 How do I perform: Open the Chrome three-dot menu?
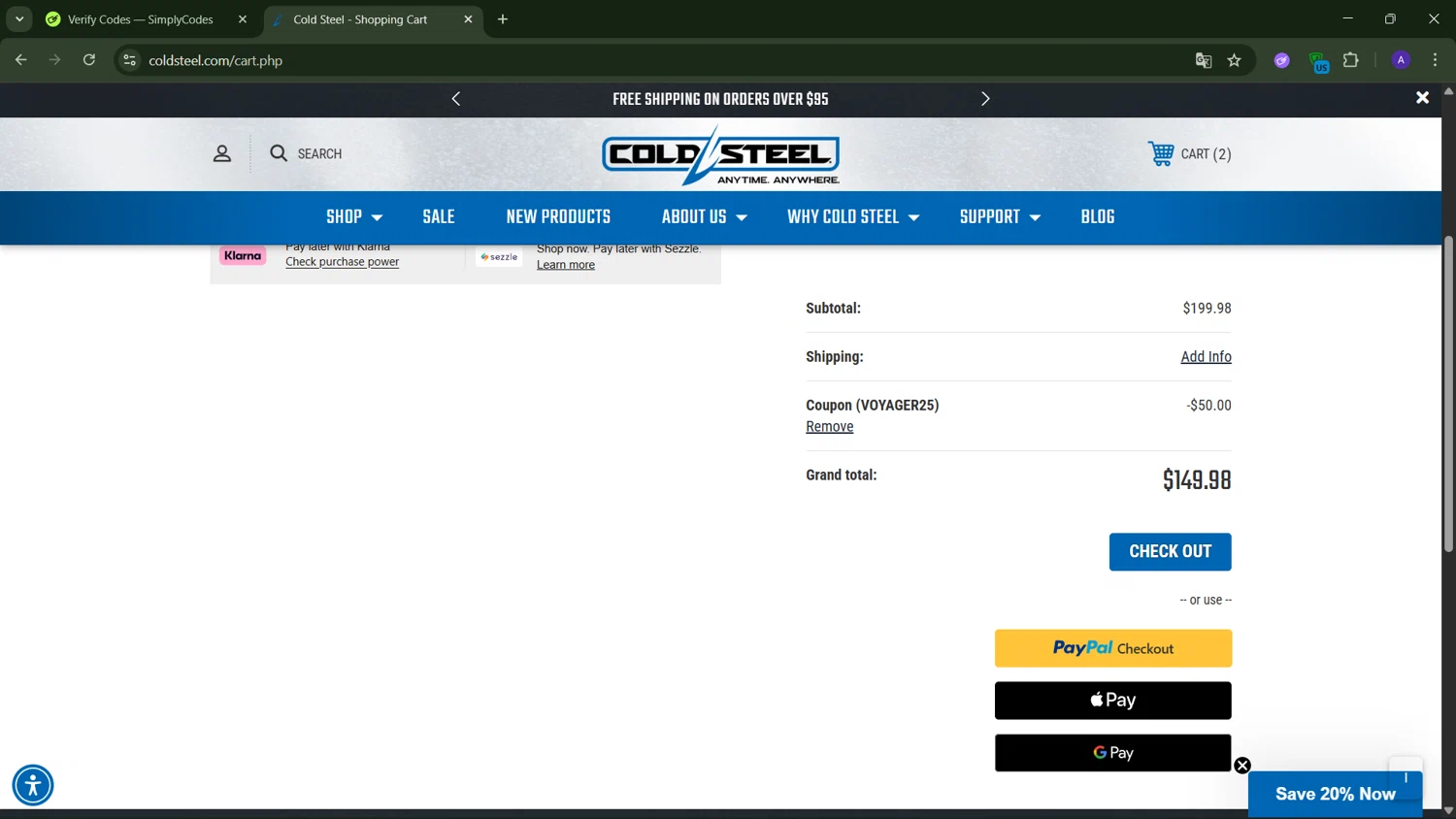pyautogui.click(x=1436, y=60)
